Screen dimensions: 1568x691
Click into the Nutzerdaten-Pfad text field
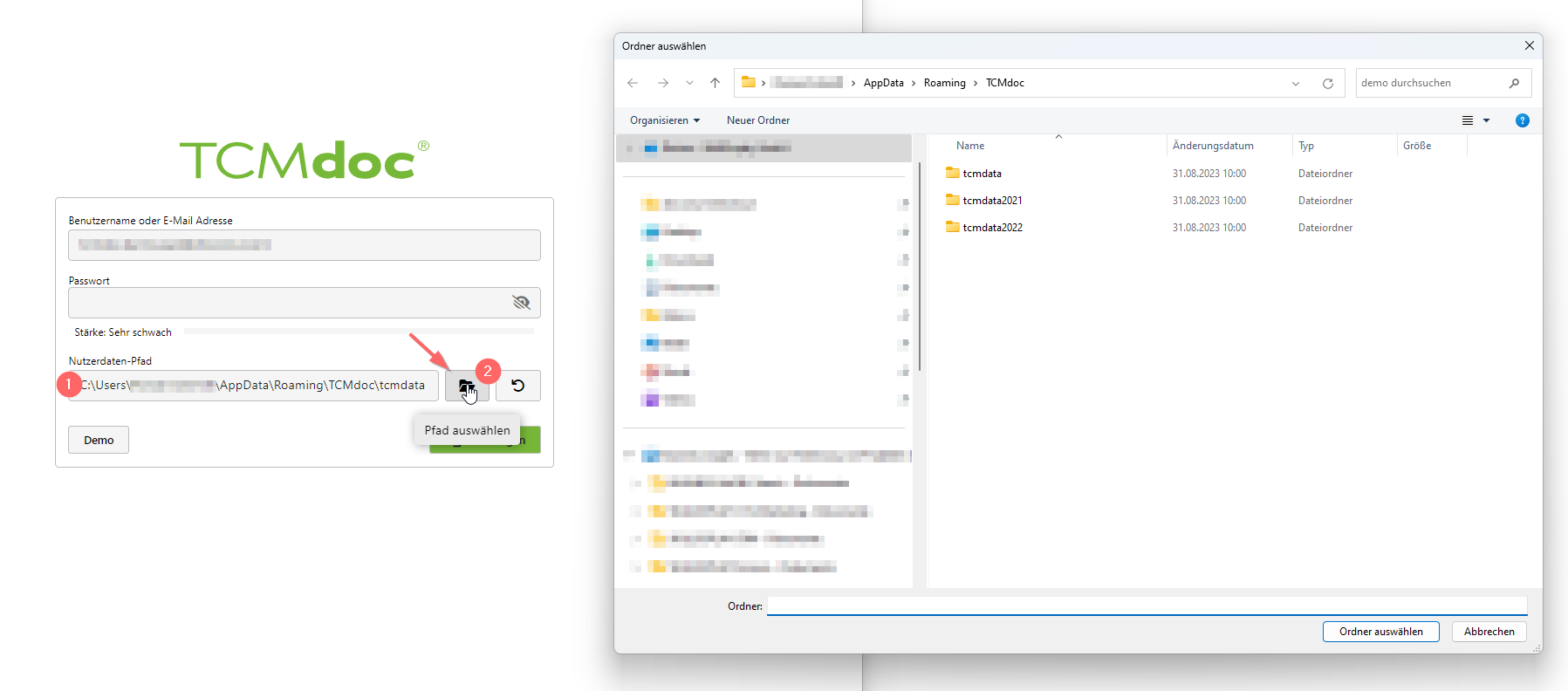pyautogui.click(x=253, y=386)
